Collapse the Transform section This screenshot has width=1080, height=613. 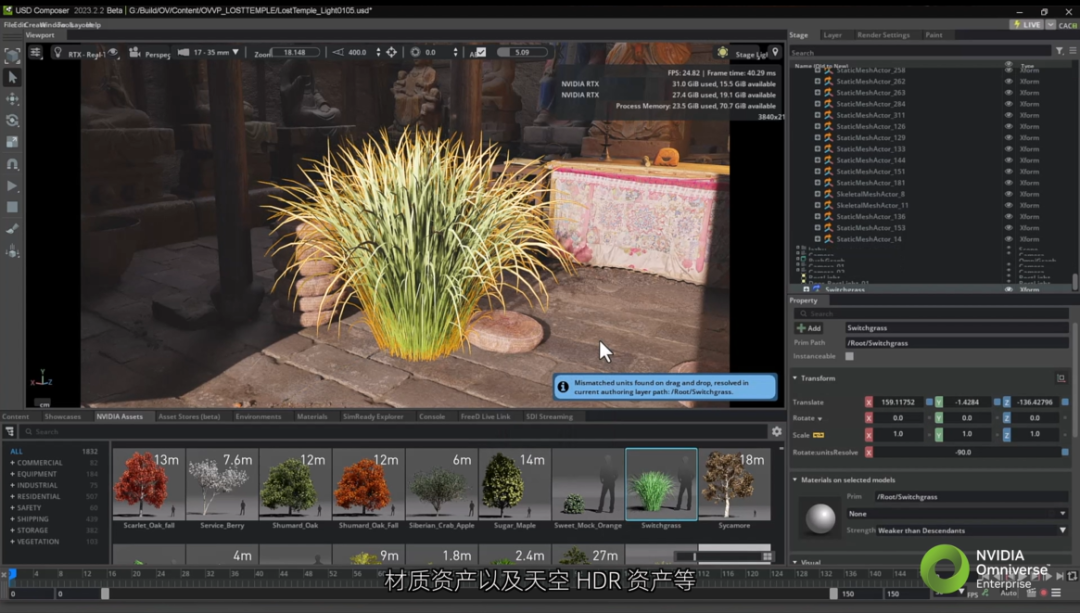pyautogui.click(x=795, y=378)
